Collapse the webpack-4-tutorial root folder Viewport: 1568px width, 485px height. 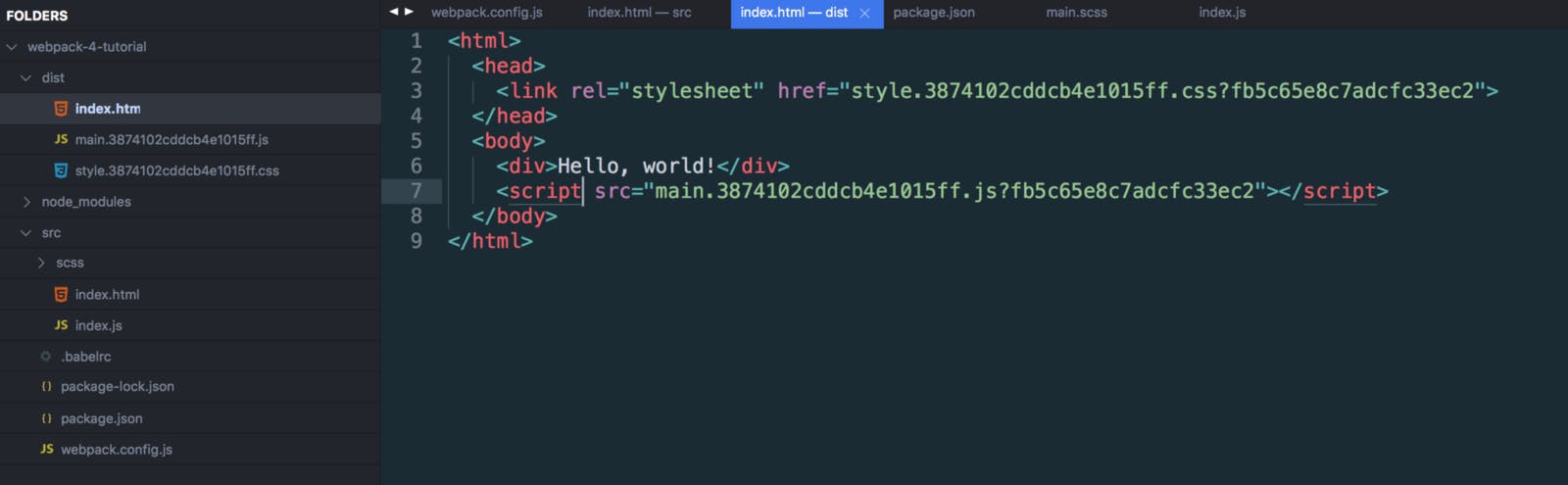point(12,46)
